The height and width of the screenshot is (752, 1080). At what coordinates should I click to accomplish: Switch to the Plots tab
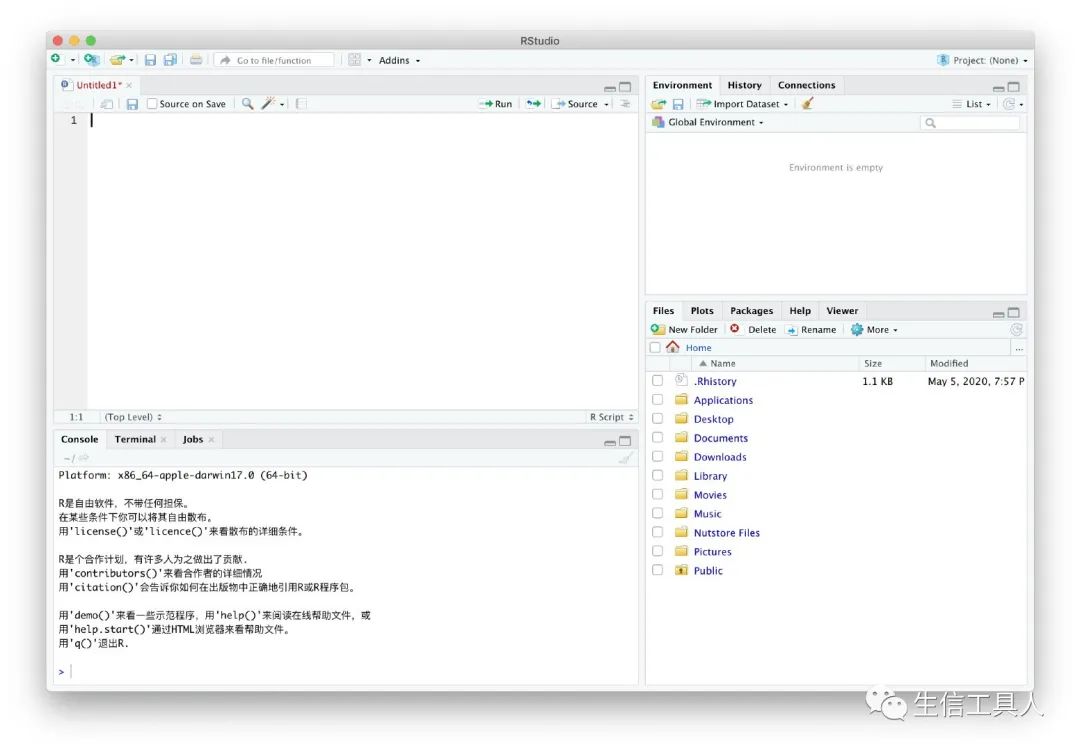click(x=702, y=311)
